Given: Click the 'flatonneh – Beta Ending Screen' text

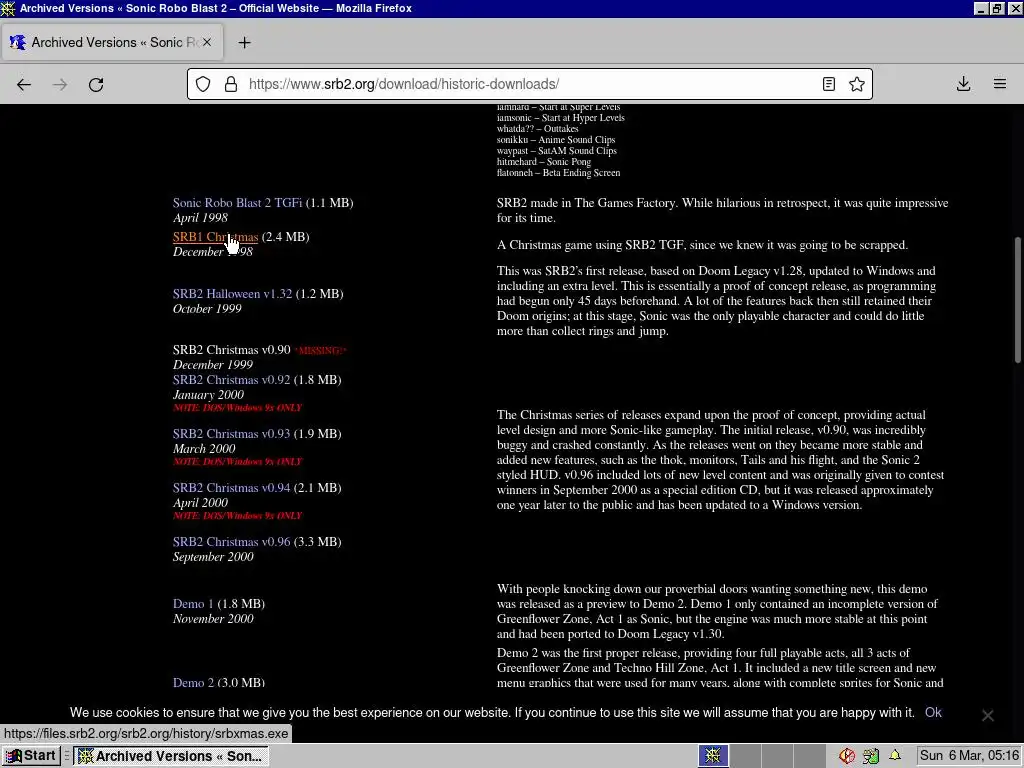Looking at the screenshot, I should pyautogui.click(x=558, y=173).
